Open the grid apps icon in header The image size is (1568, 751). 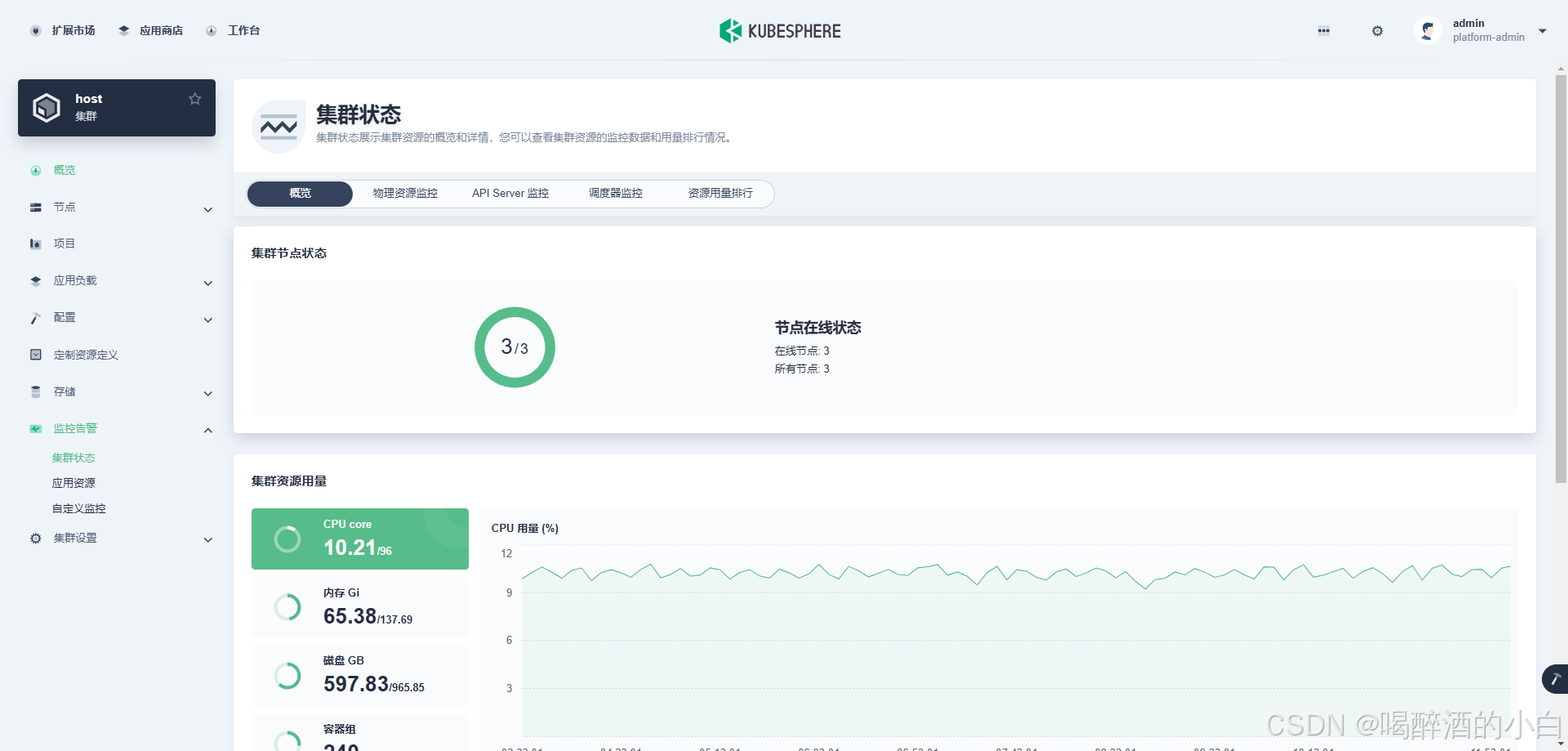tap(1324, 31)
